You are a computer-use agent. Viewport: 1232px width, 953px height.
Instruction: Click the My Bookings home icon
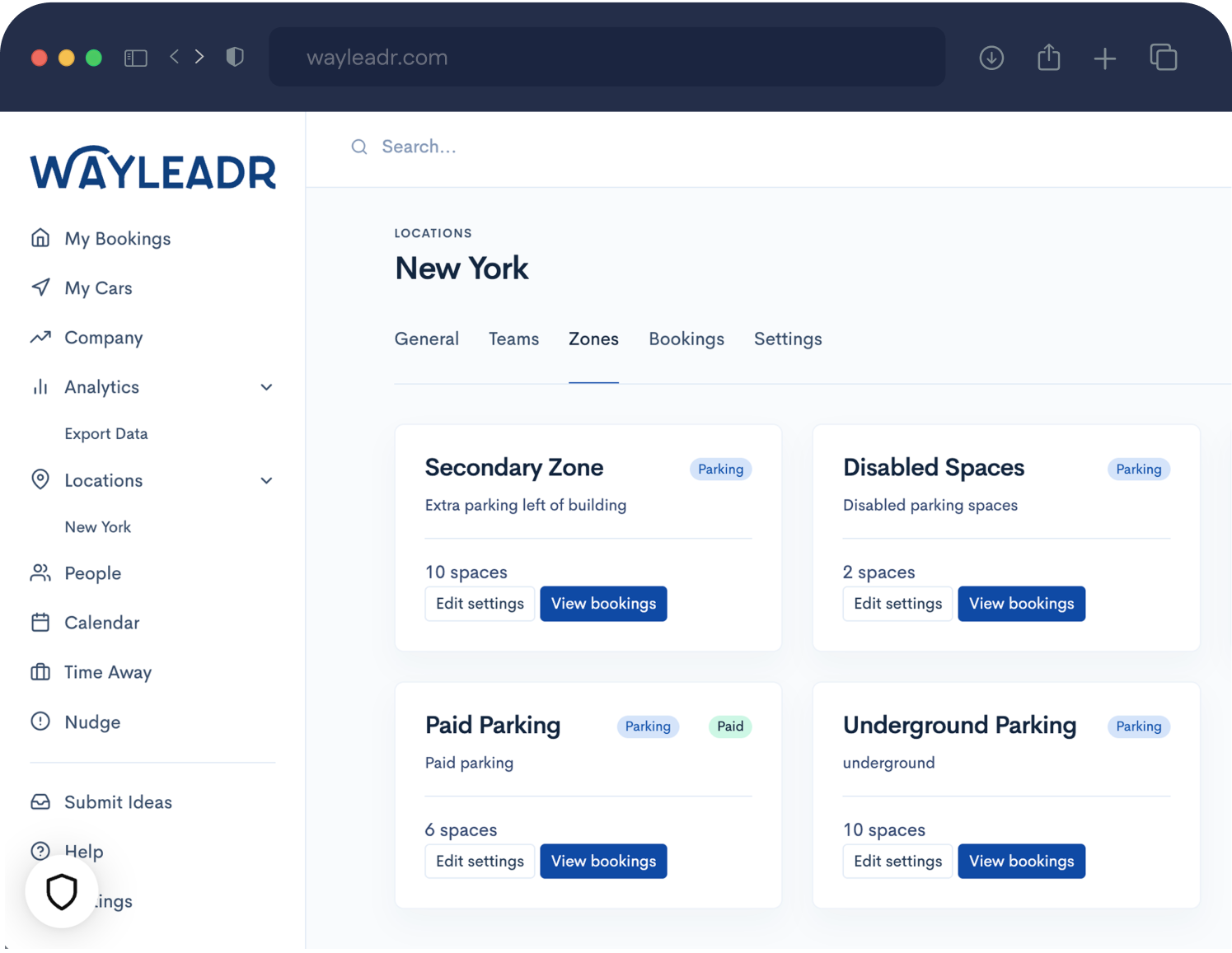(x=40, y=238)
